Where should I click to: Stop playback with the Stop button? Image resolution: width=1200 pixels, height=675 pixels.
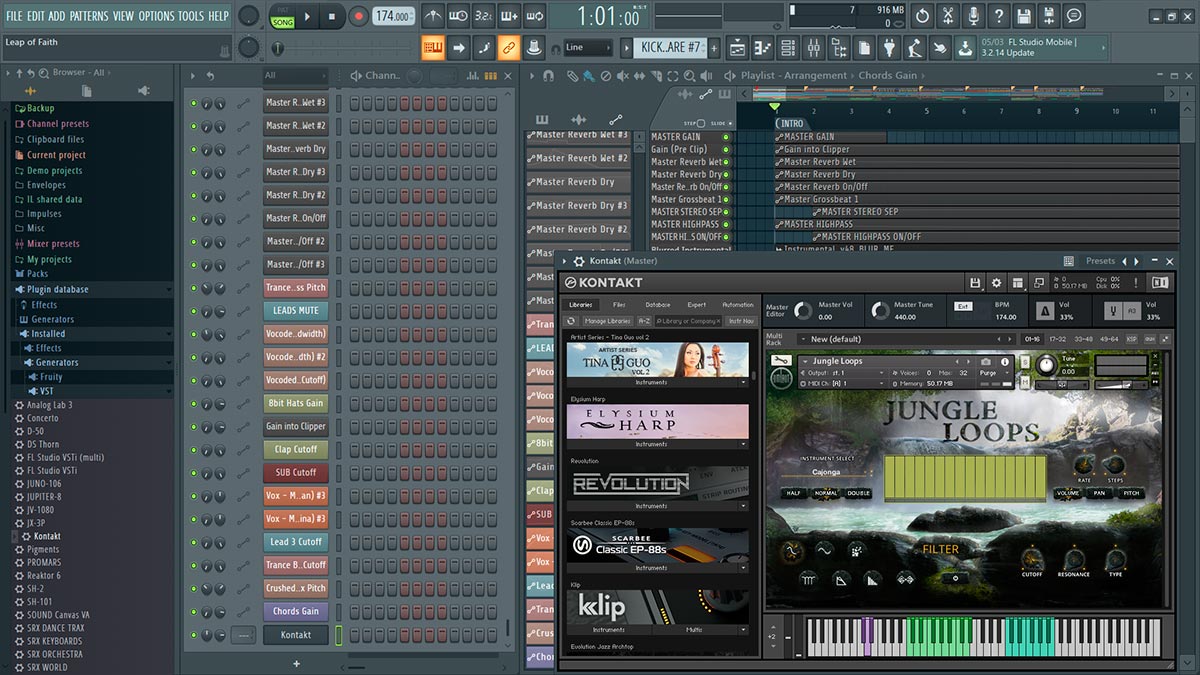tap(333, 16)
